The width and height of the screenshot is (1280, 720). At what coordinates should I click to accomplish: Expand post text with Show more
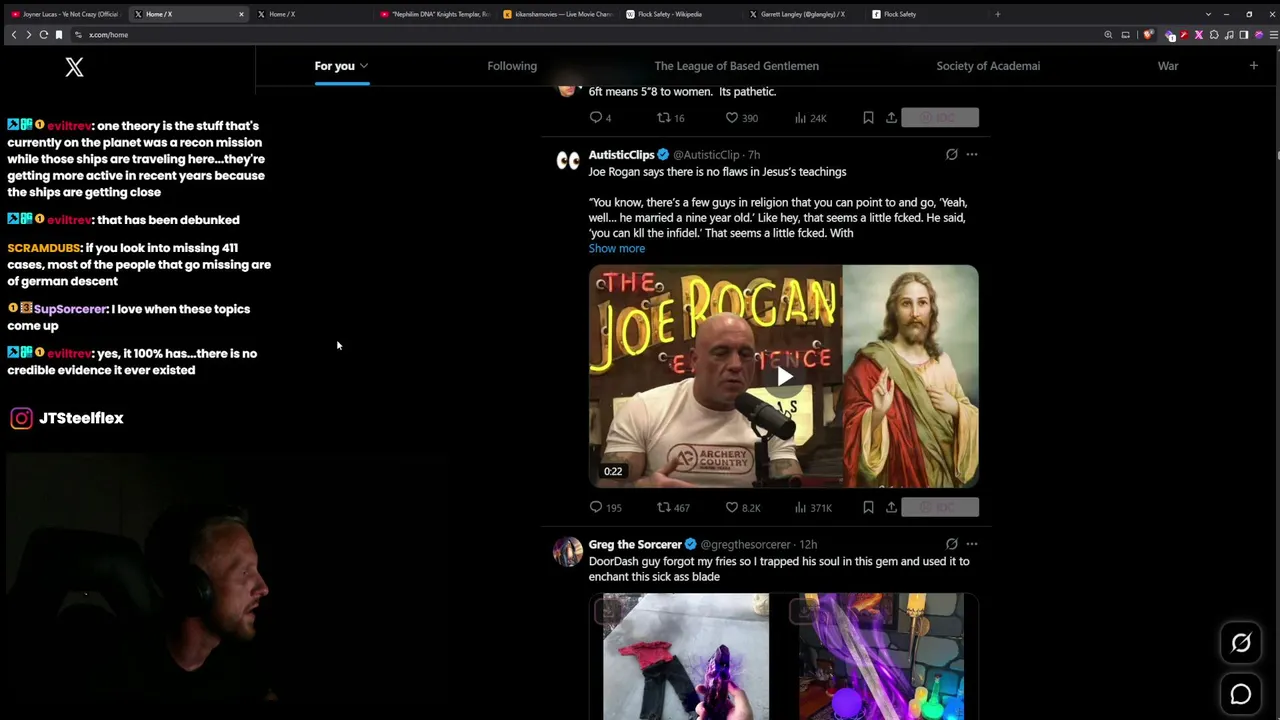[617, 249]
